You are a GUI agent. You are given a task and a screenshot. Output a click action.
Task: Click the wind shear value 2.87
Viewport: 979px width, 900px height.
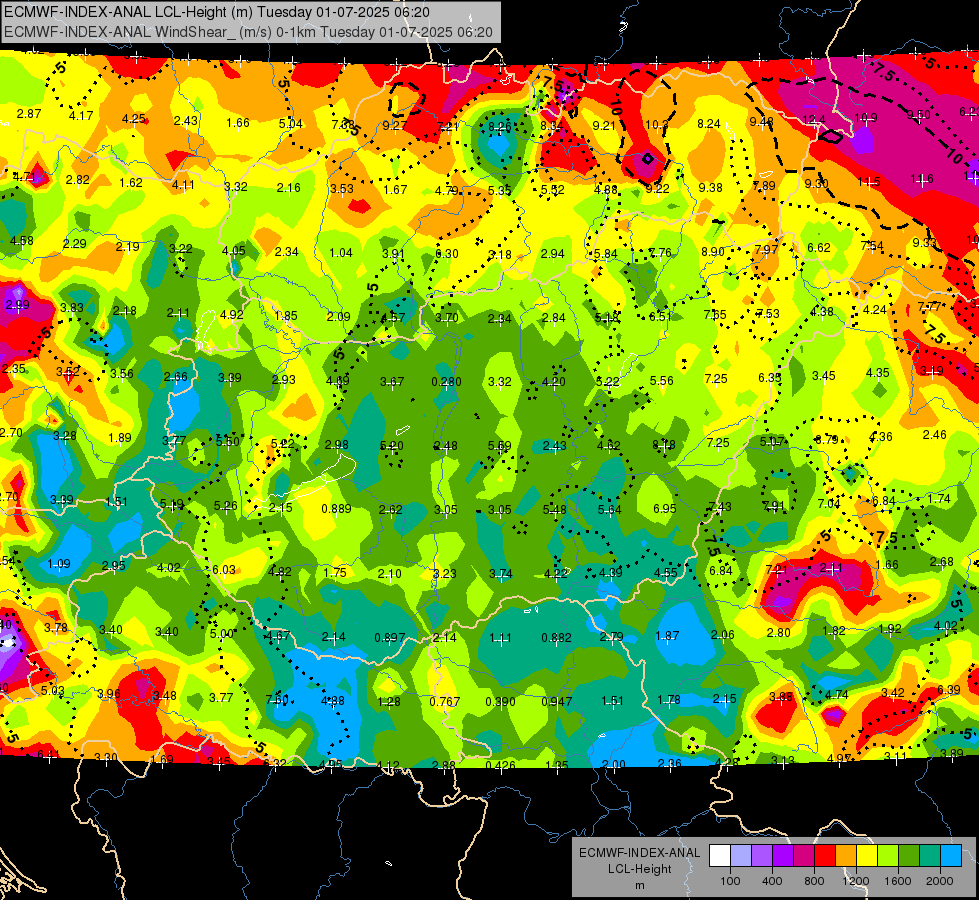(x=29, y=114)
